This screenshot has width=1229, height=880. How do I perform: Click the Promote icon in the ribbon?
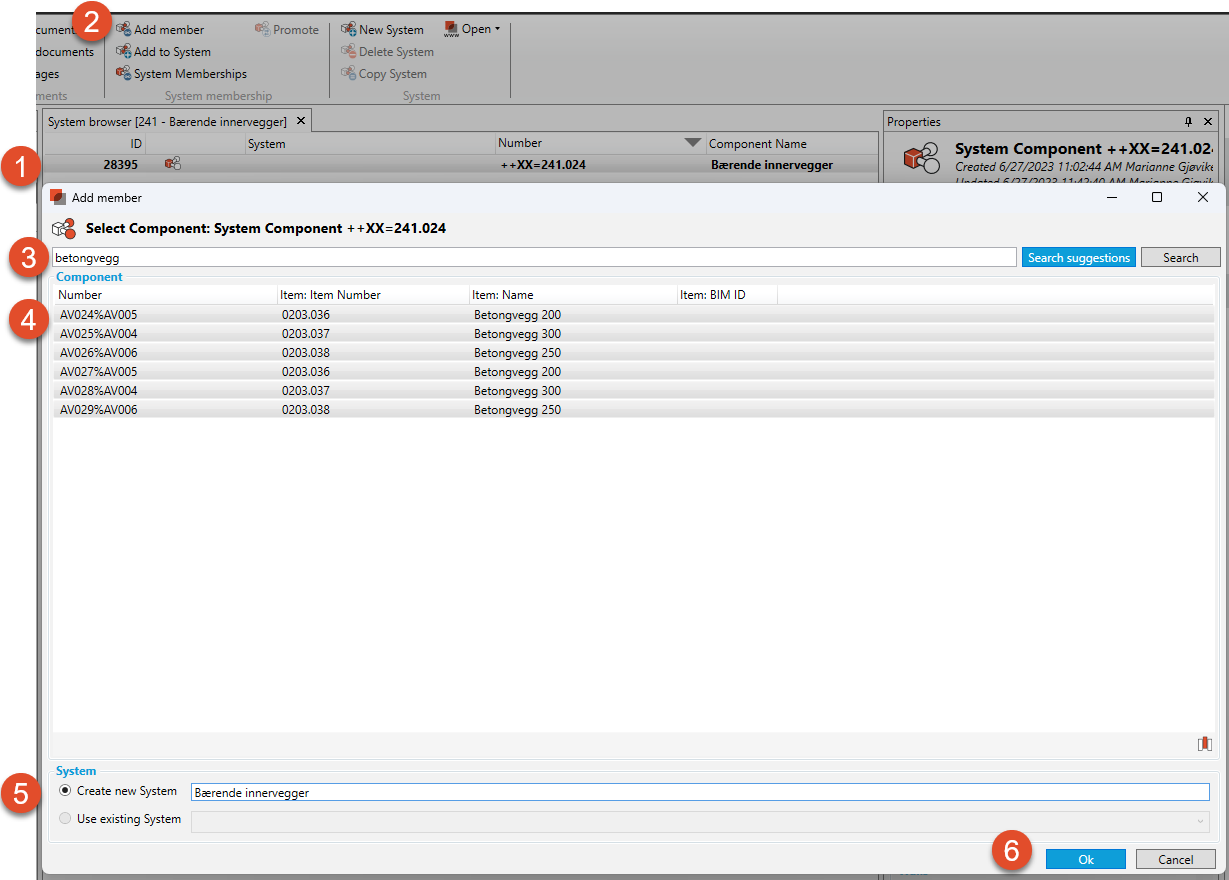coord(263,30)
